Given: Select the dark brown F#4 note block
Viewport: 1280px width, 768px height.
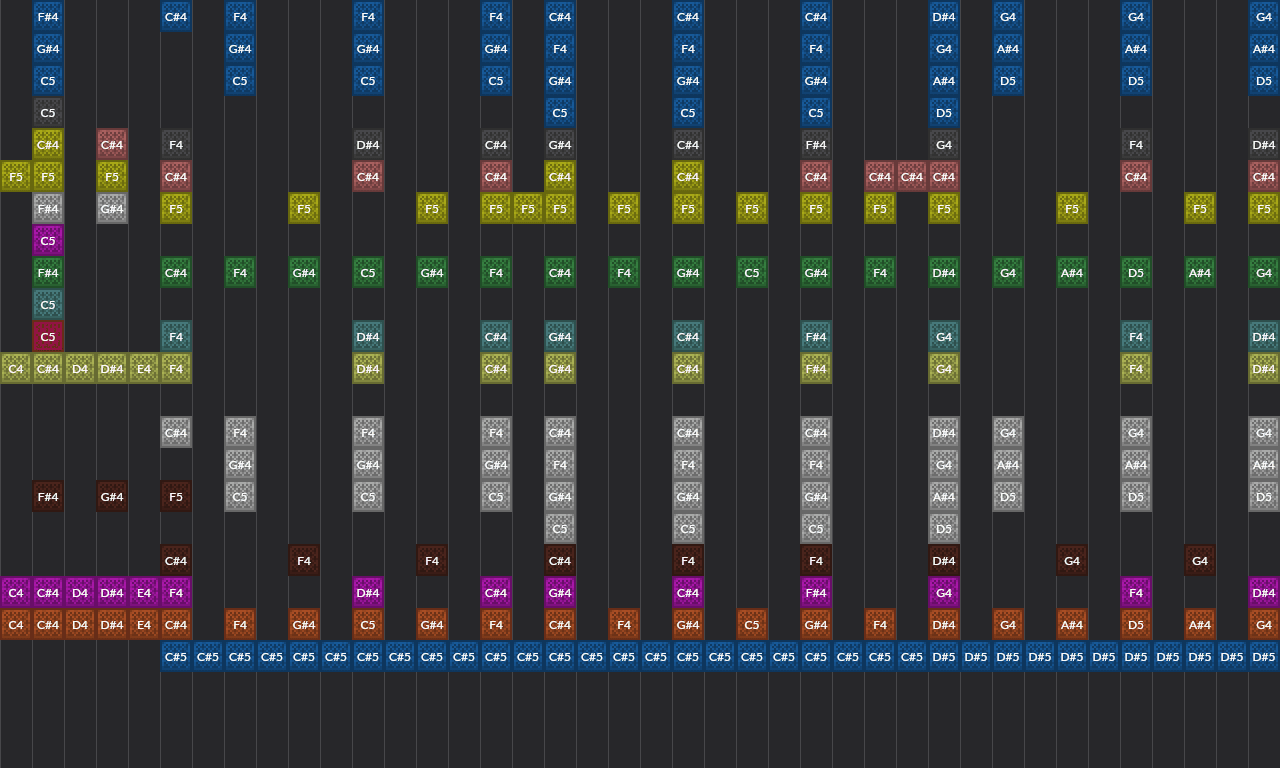Looking at the screenshot, I should click(x=48, y=497).
